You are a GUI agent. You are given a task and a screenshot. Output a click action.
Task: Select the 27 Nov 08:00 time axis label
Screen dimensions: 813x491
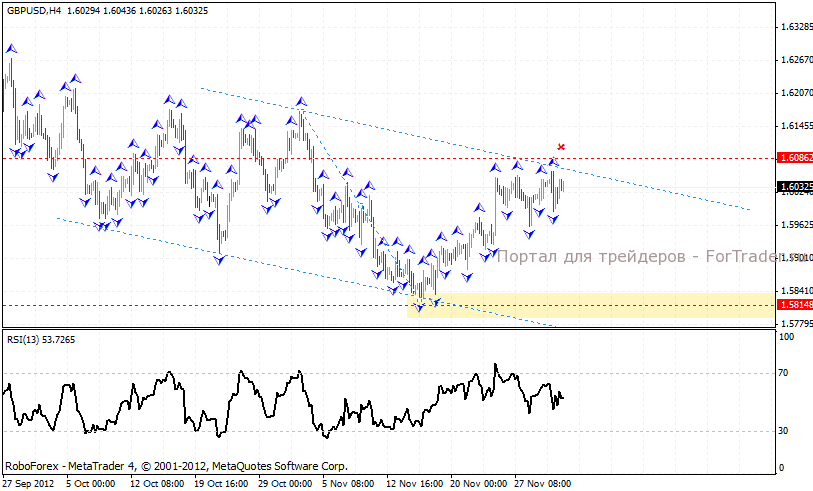[x=542, y=482]
